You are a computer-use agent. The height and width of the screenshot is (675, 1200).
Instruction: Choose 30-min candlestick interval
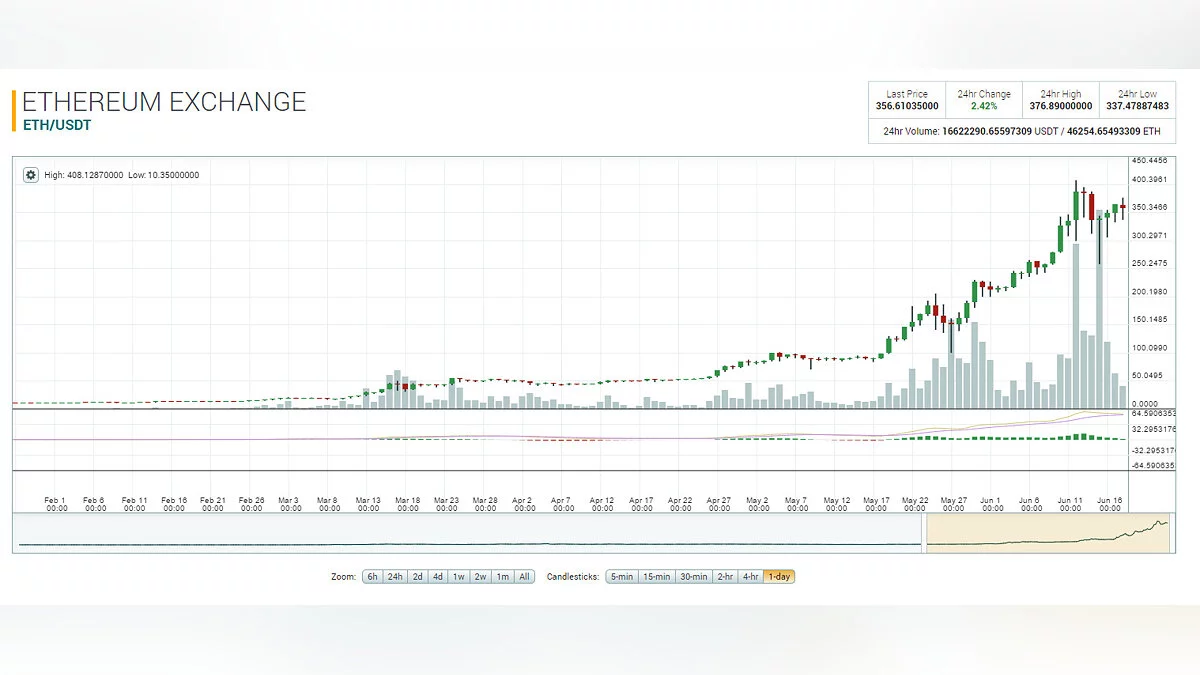[694, 577]
